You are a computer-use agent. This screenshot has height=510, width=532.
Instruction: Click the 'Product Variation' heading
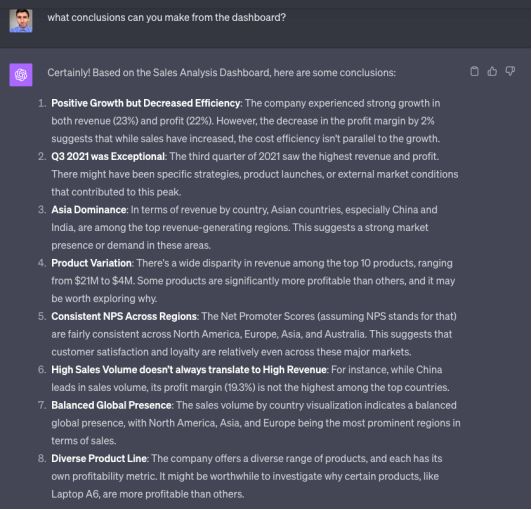pyautogui.click(x=91, y=263)
